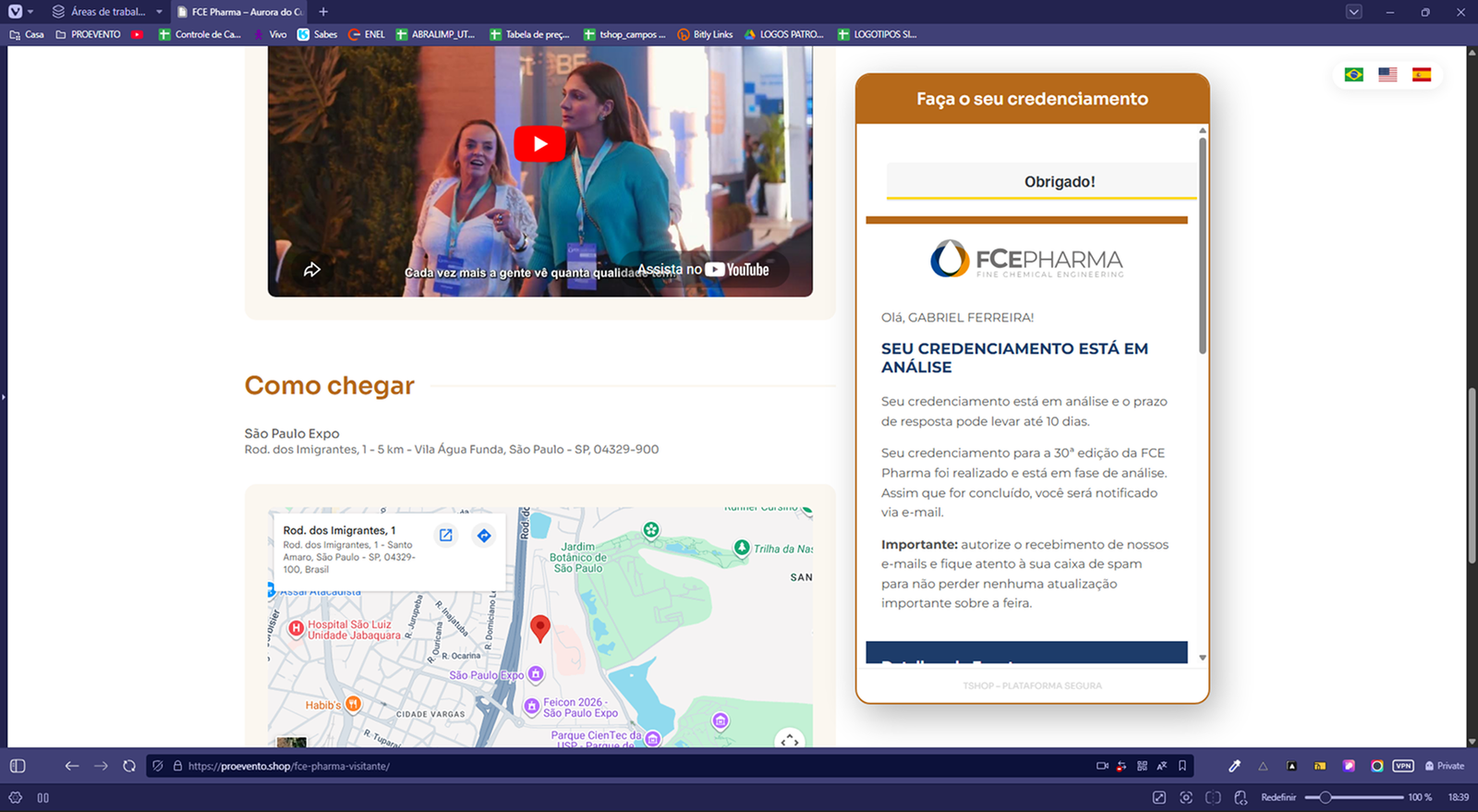Show the QR code for this page
The width and height of the screenshot is (1478, 812).
[x=1143, y=766]
